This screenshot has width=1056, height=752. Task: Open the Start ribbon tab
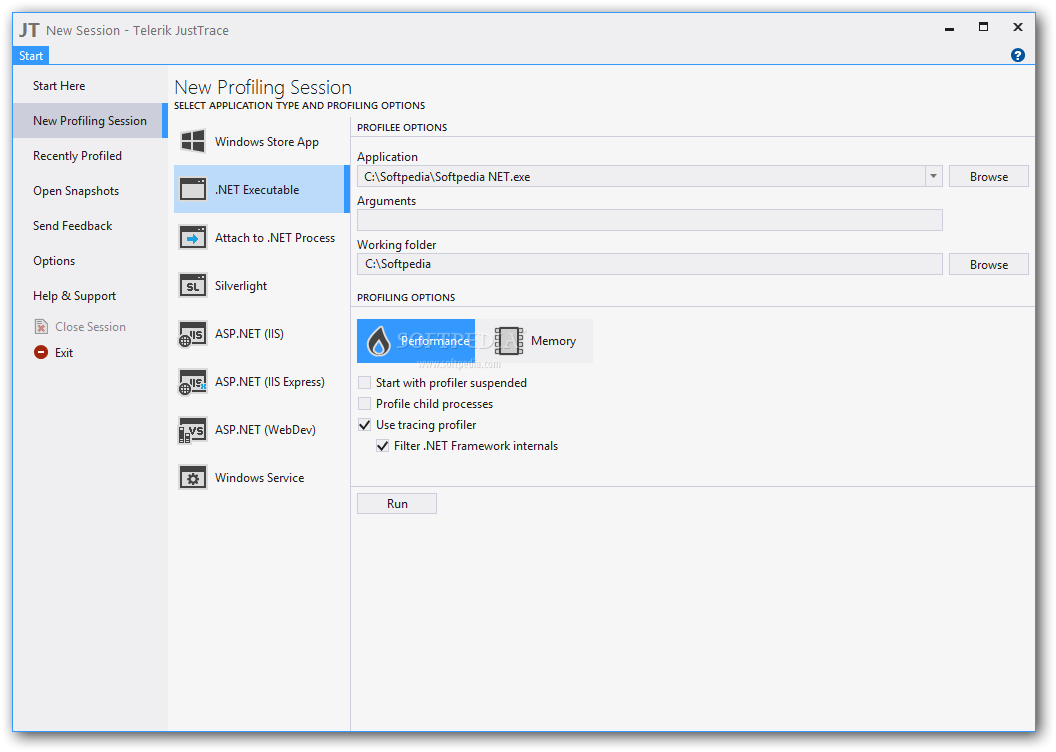pos(31,56)
